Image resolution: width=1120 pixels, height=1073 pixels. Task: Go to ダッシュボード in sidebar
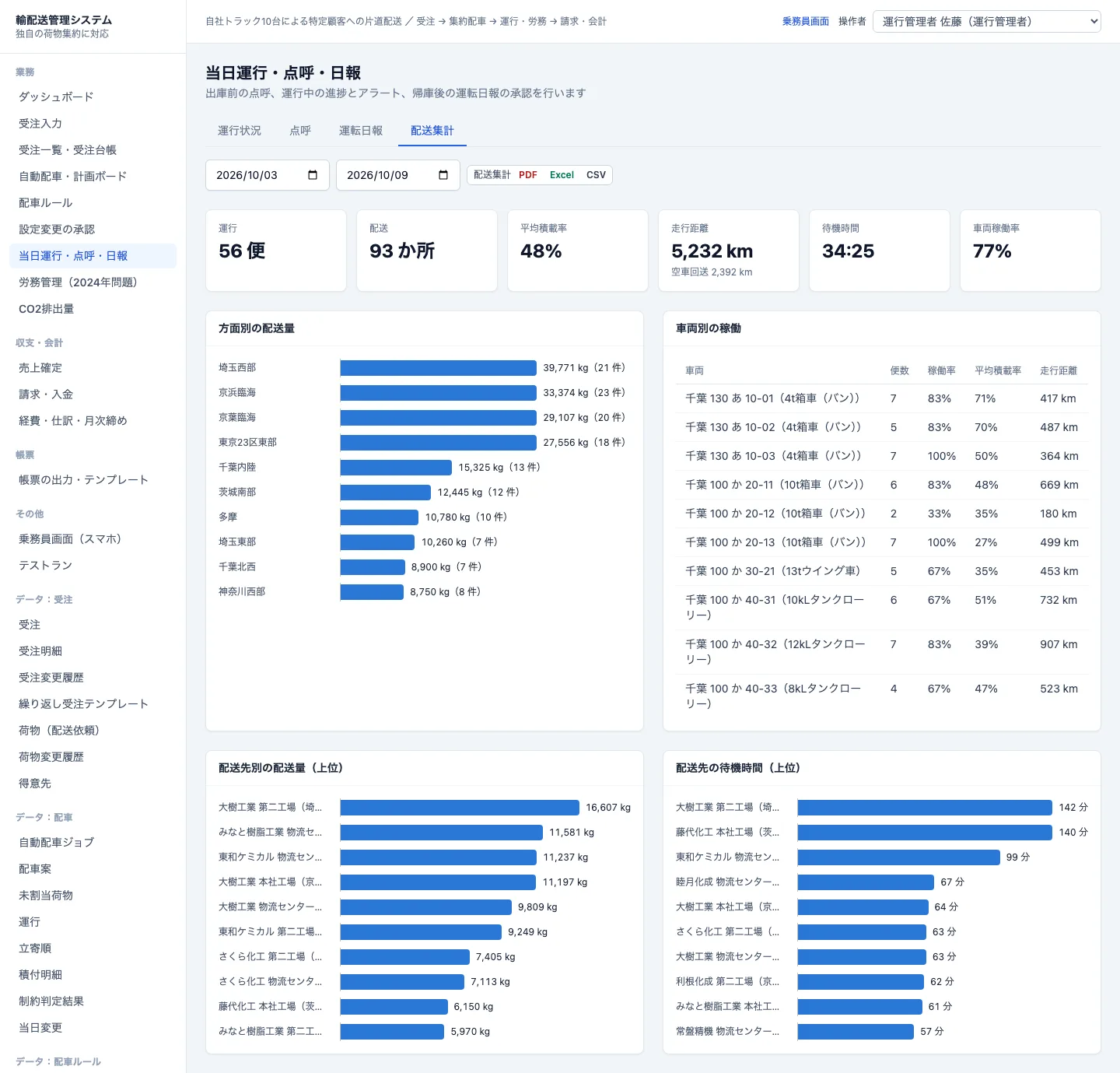[x=93, y=97]
